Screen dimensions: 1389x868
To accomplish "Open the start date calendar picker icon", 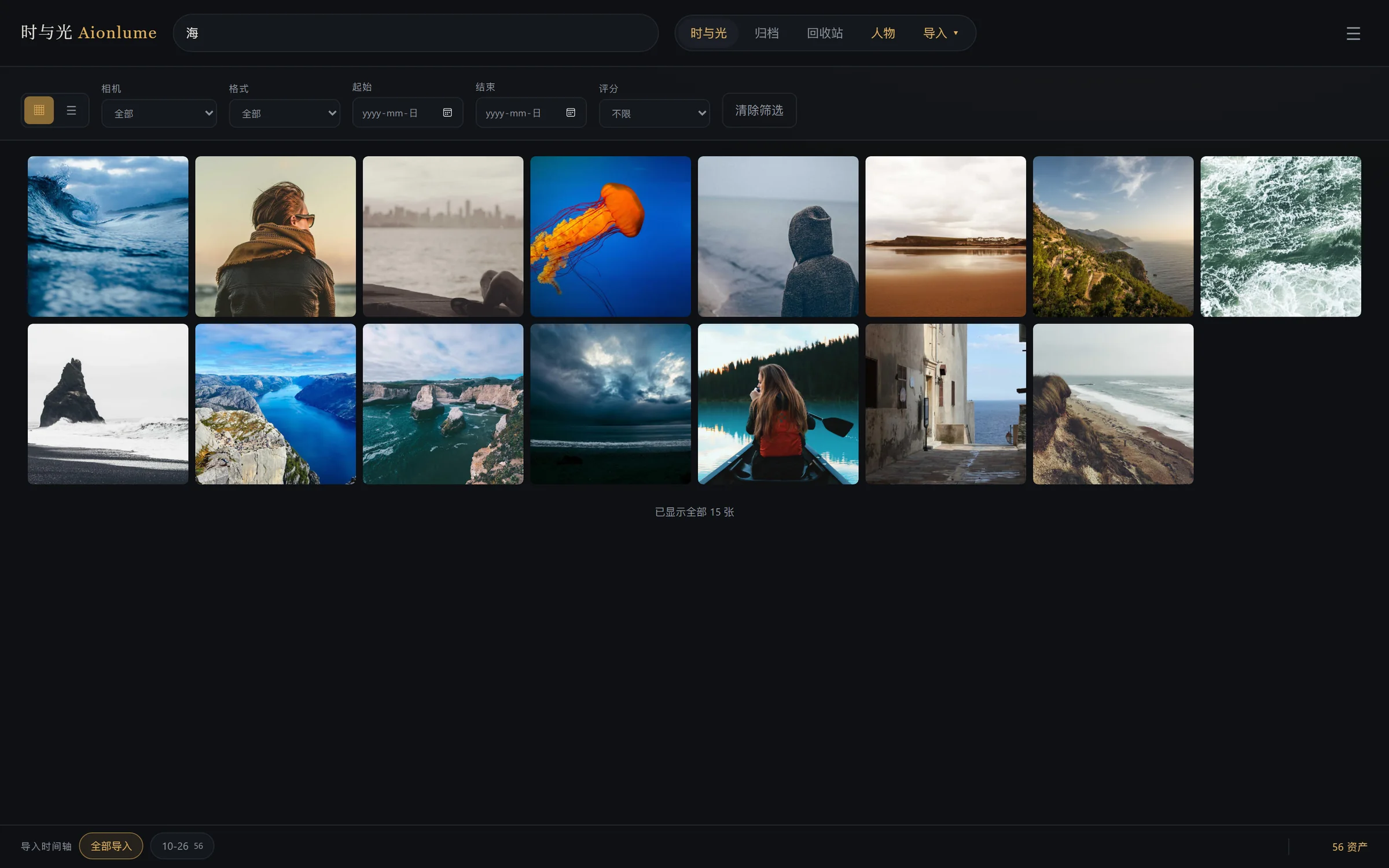I will click(447, 112).
